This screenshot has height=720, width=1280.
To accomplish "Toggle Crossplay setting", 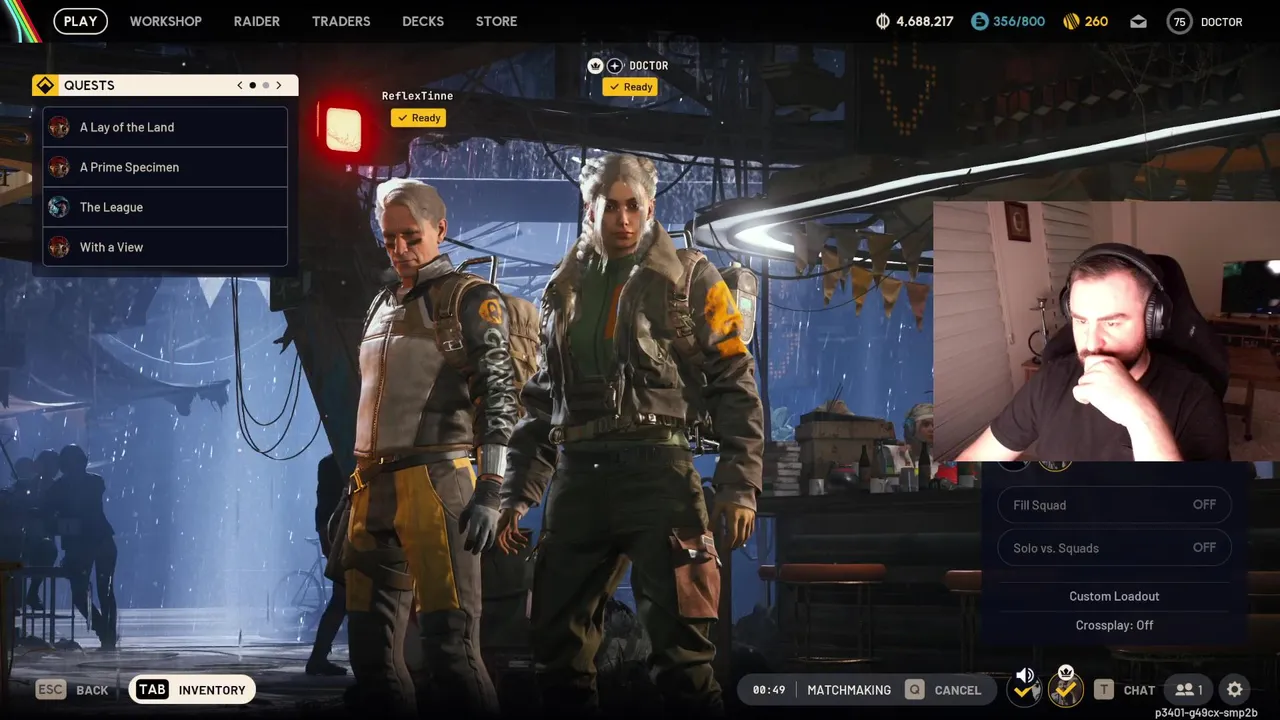I will click(1114, 625).
